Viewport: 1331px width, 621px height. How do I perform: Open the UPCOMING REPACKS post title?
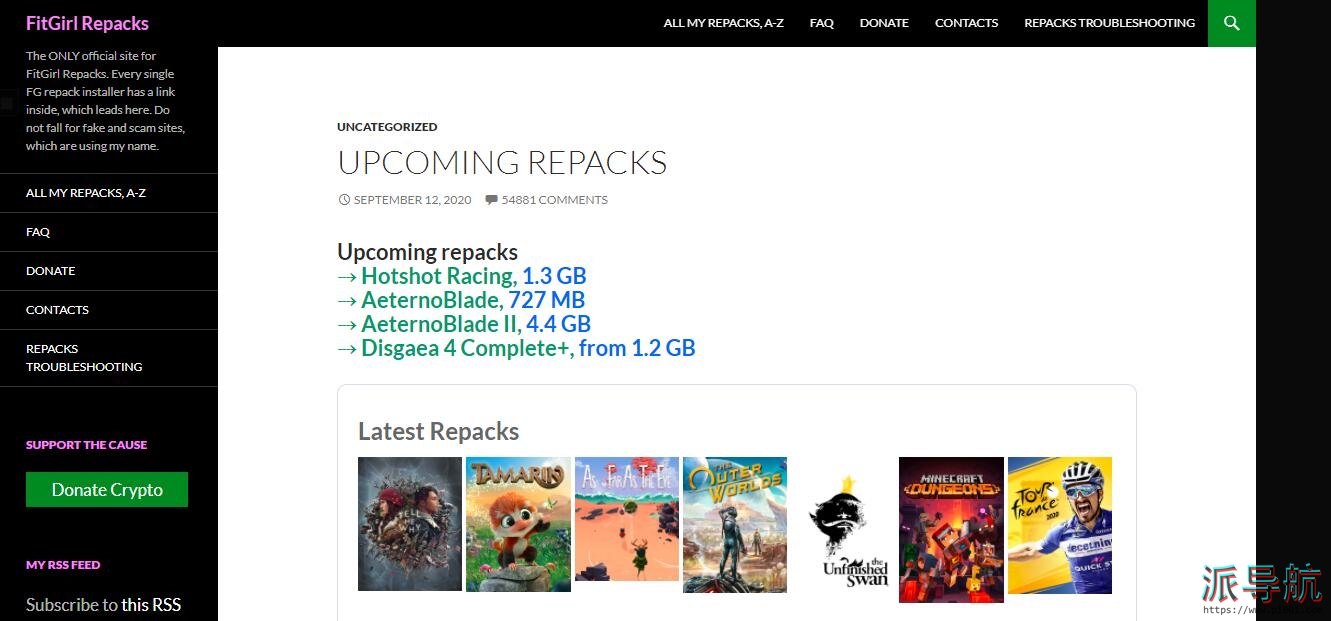[502, 163]
